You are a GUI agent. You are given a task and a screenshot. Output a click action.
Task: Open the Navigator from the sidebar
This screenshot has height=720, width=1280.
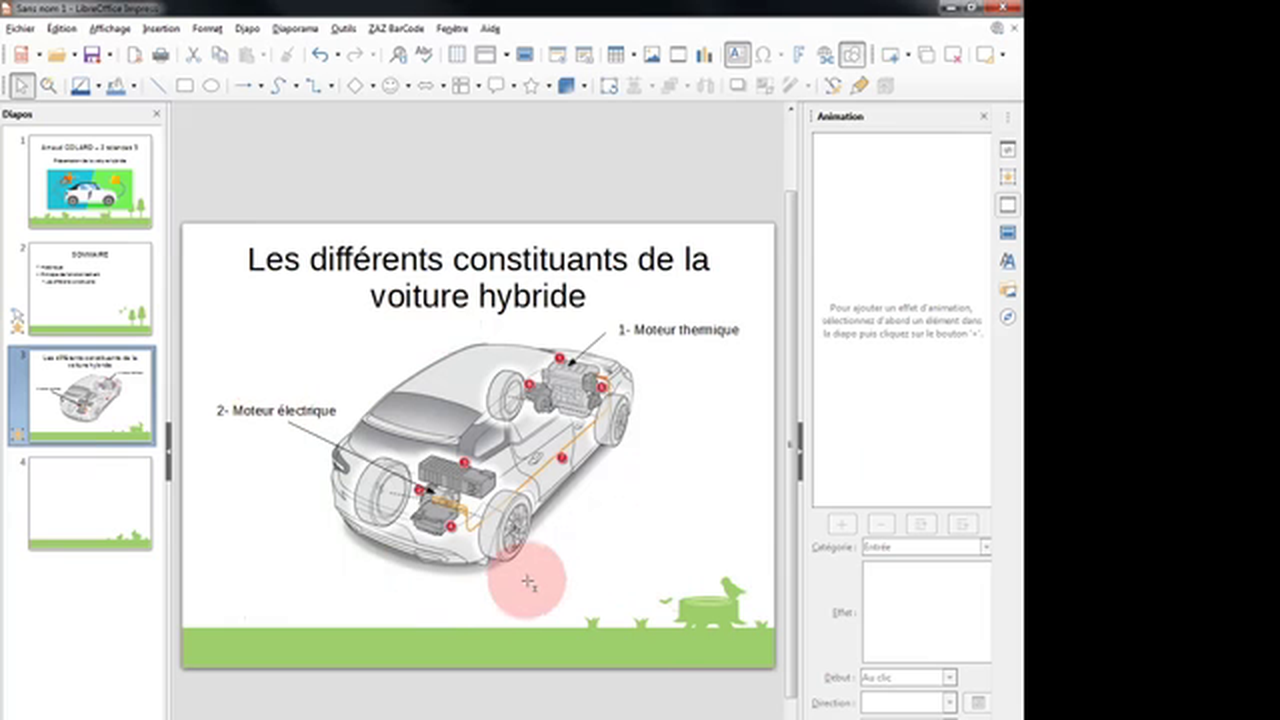click(x=1007, y=317)
